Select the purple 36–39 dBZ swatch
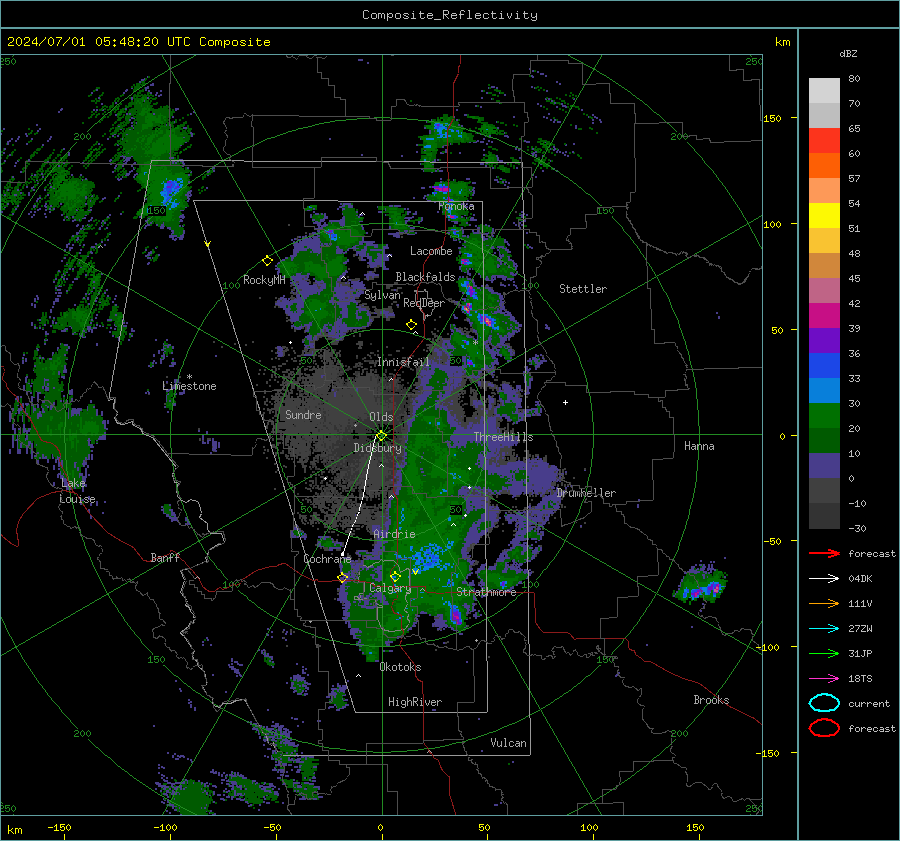Screen dimensions: 900x841 [x=824, y=340]
